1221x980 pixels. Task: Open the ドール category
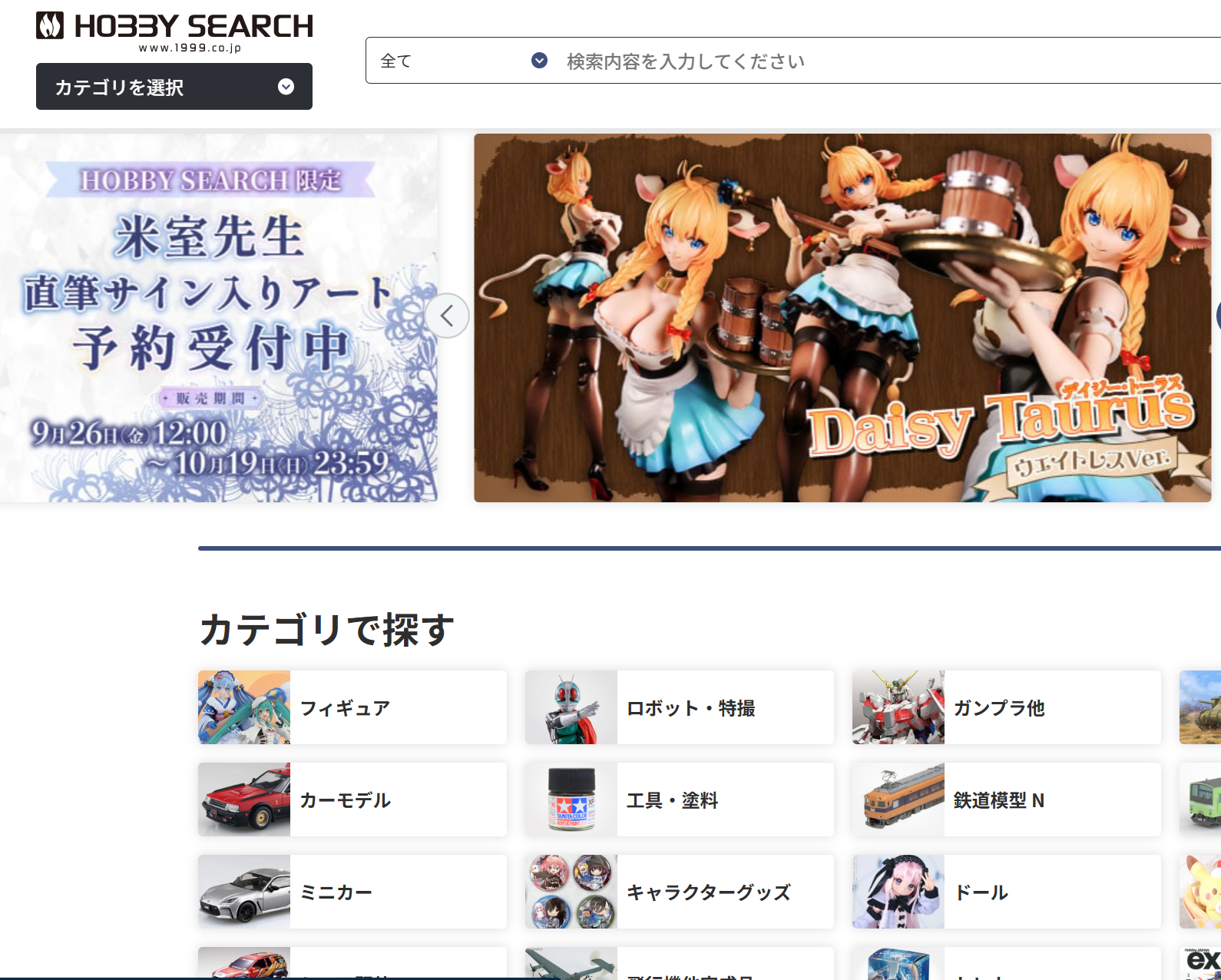pos(1007,892)
